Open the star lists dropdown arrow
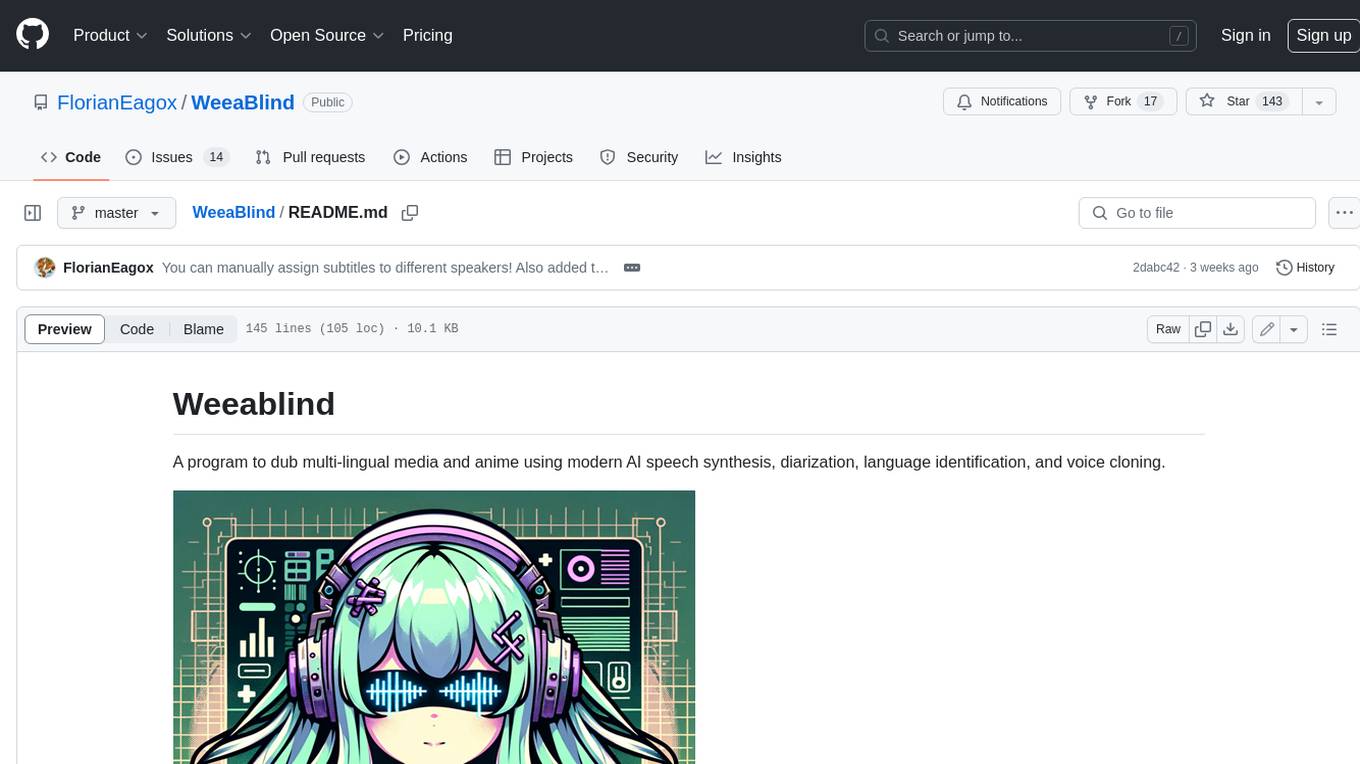 click(1319, 101)
